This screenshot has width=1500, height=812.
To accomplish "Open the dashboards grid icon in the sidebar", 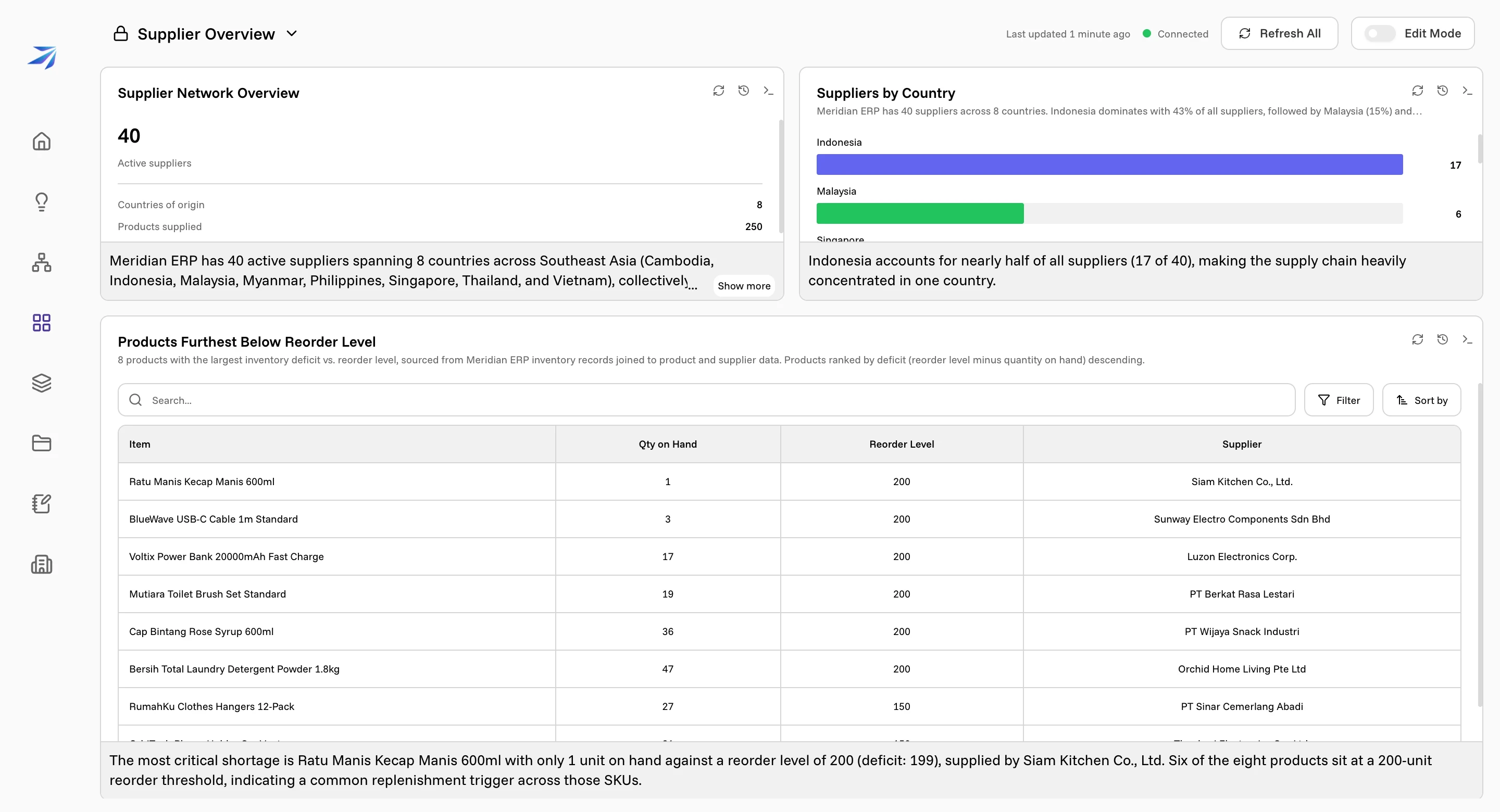I will tap(41, 323).
